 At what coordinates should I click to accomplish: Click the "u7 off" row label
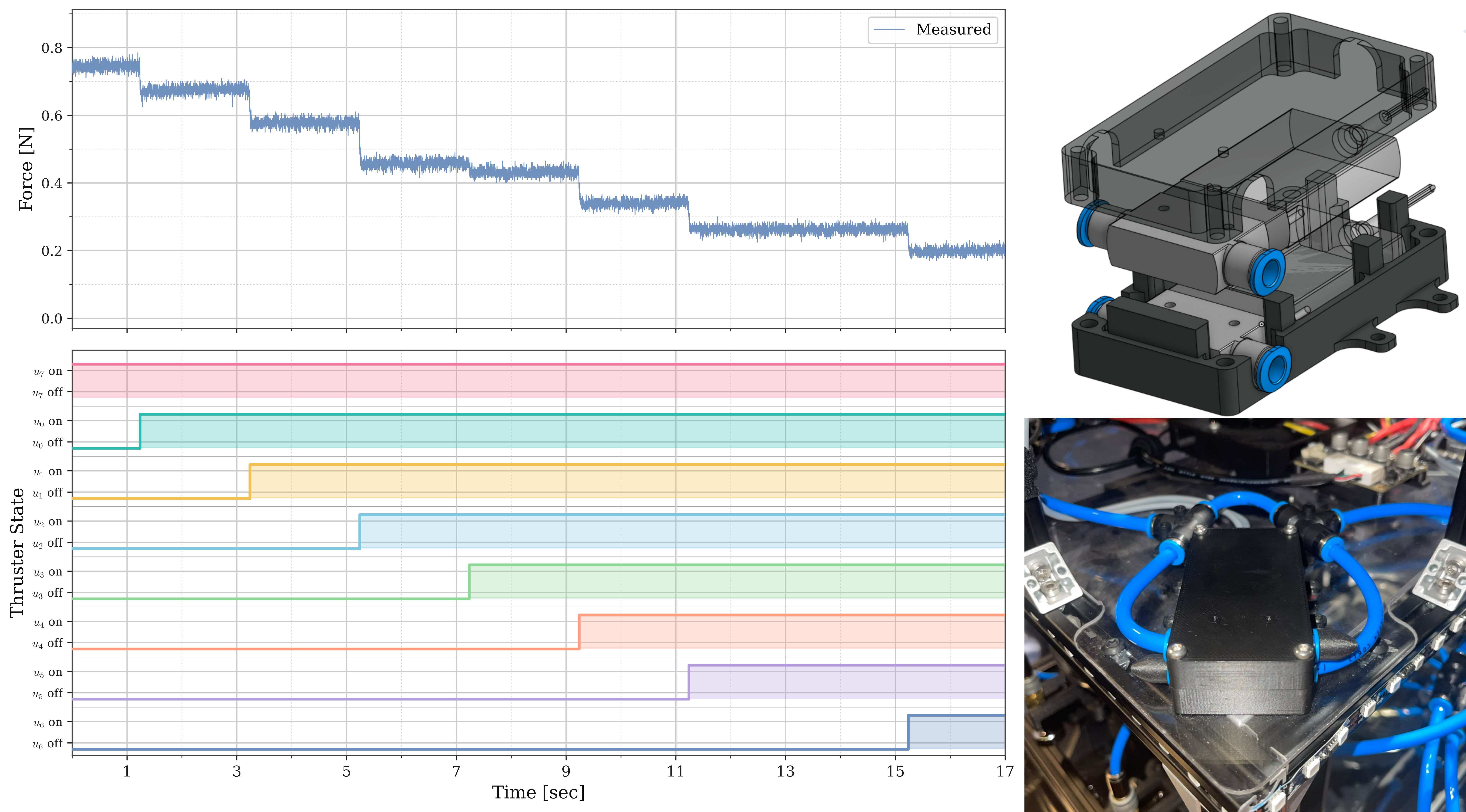(x=48, y=392)
